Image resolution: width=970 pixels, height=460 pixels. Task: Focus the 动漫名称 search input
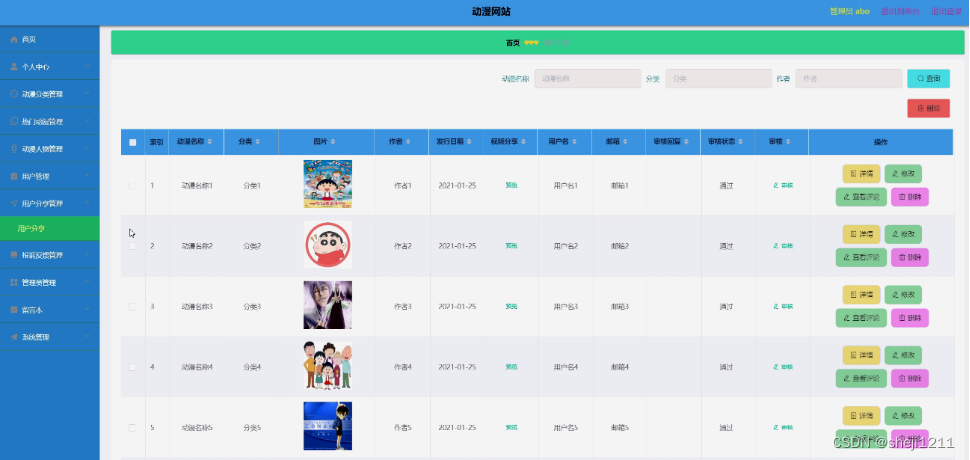(x=588, y=79)
